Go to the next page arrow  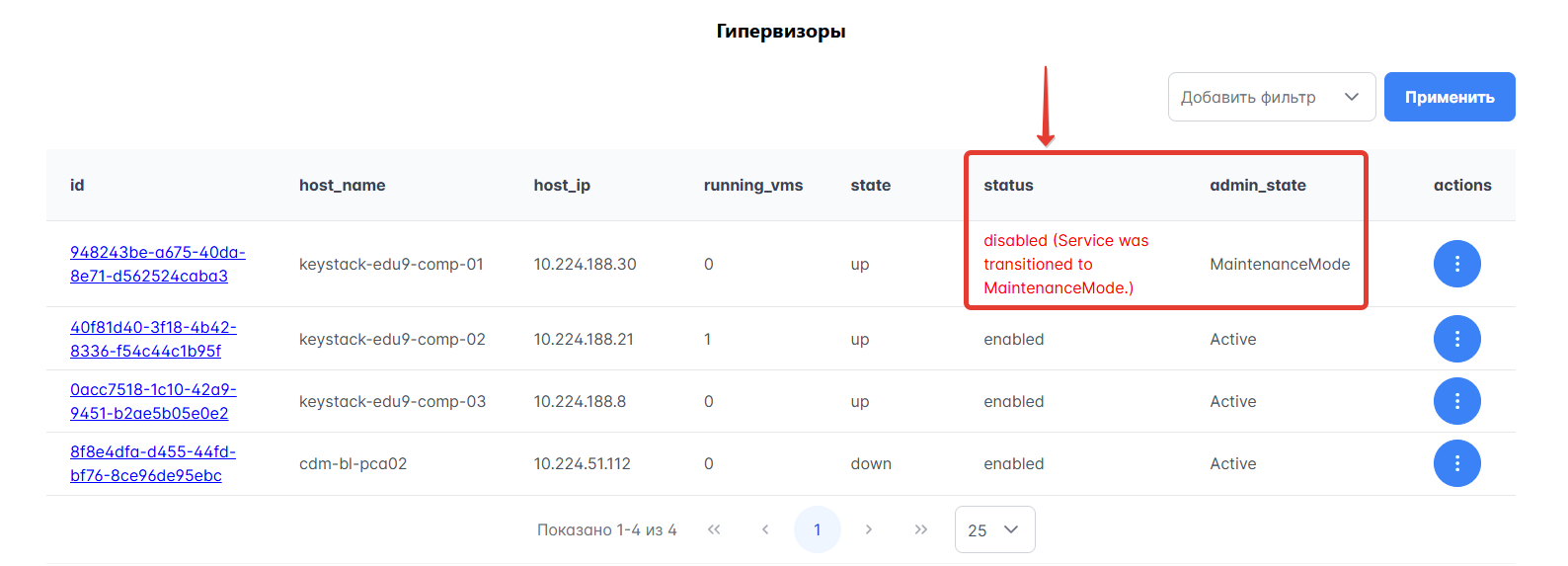pos(869,529)
